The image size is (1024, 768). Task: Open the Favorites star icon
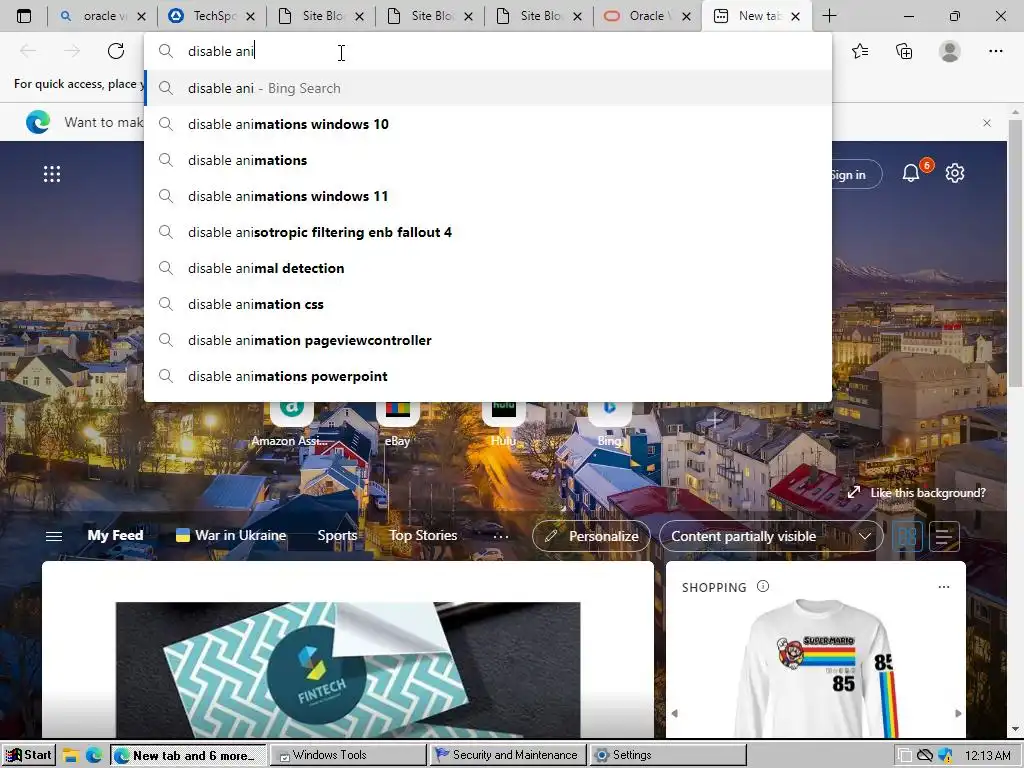click(x=860, y=51)
